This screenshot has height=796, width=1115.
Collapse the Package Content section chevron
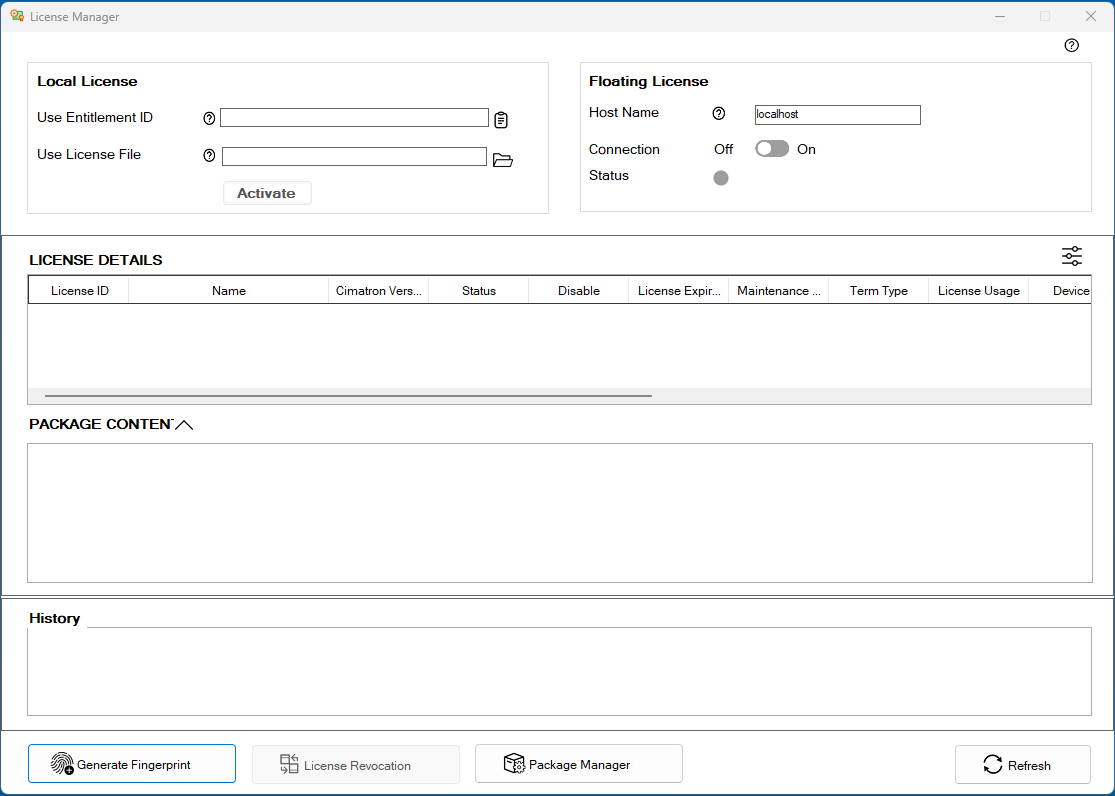[184, 425]
